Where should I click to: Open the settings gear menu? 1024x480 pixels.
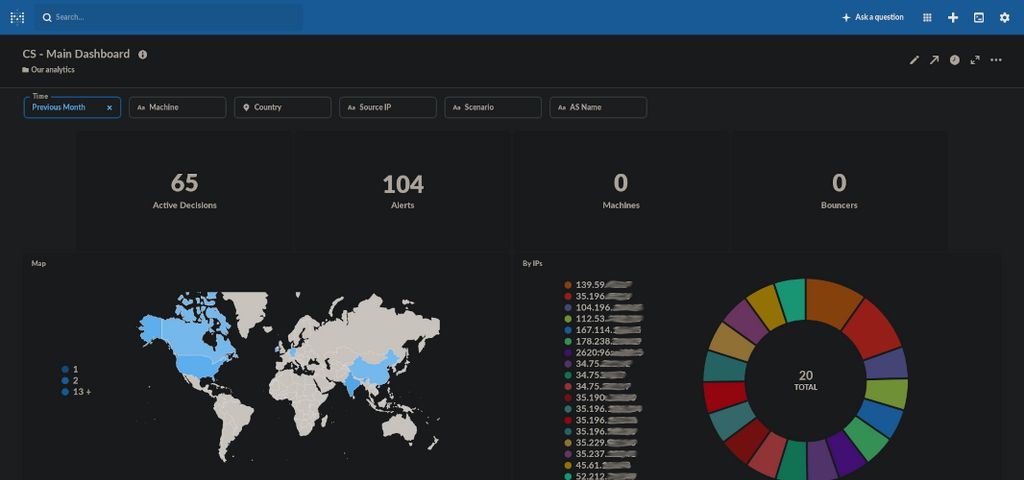tap(1004, 18)
